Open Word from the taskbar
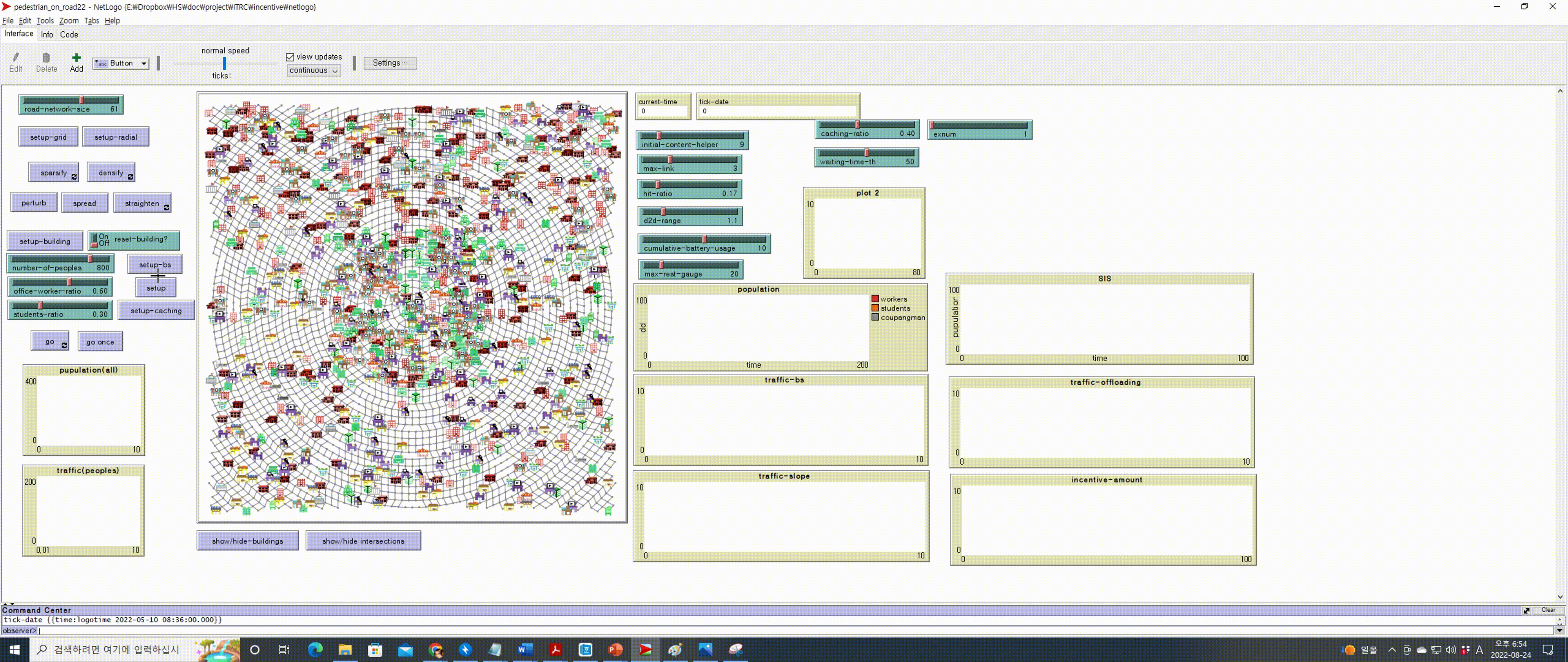The width and height of the screenshot is (1568, 662). [x=525, y=649]
